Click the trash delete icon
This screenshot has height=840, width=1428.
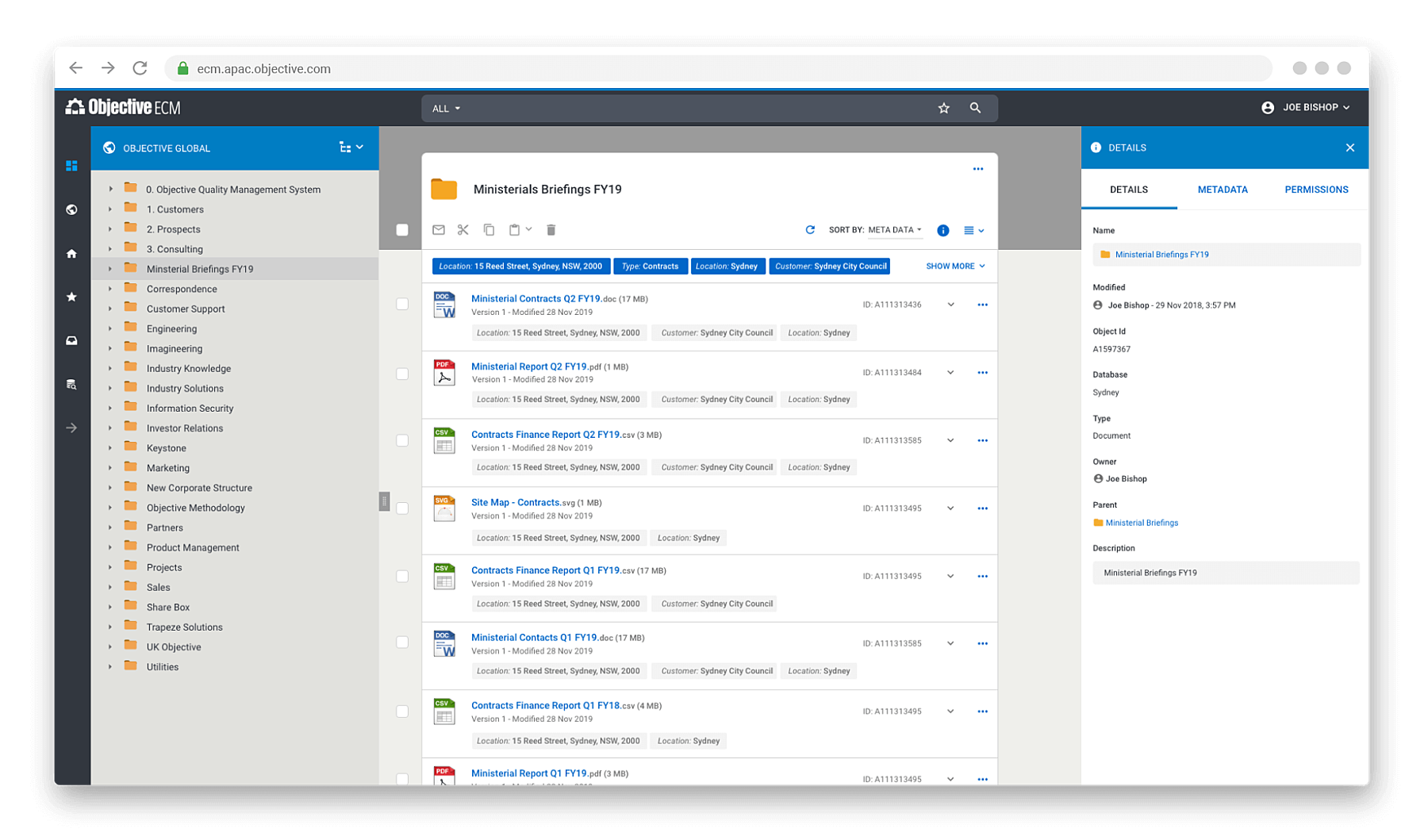pyautogui.click(x=551, y=230)
